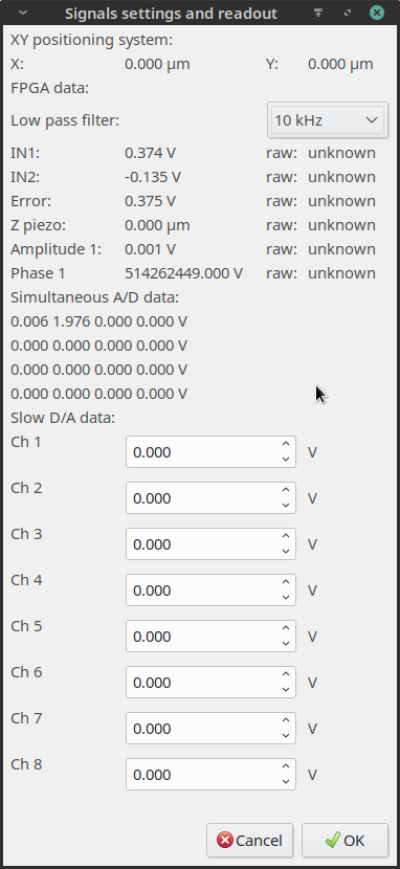Screen dimensions: 400x869
Task: Close the dialog with titlebar X icon
Action: 377,13
